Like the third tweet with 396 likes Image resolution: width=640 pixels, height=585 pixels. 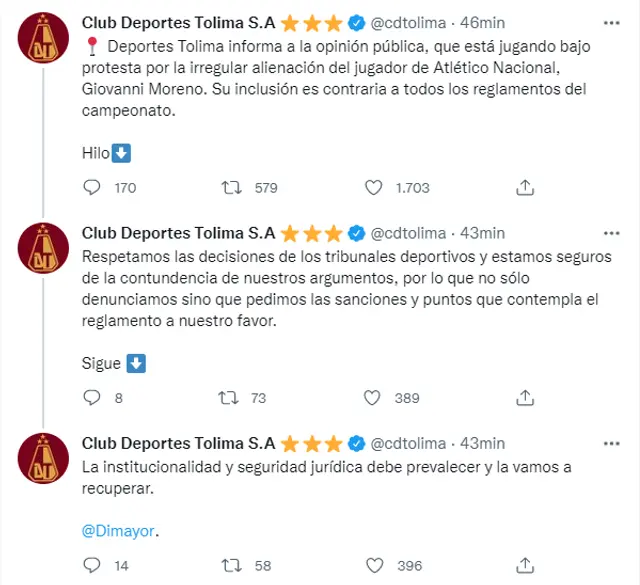374,565
